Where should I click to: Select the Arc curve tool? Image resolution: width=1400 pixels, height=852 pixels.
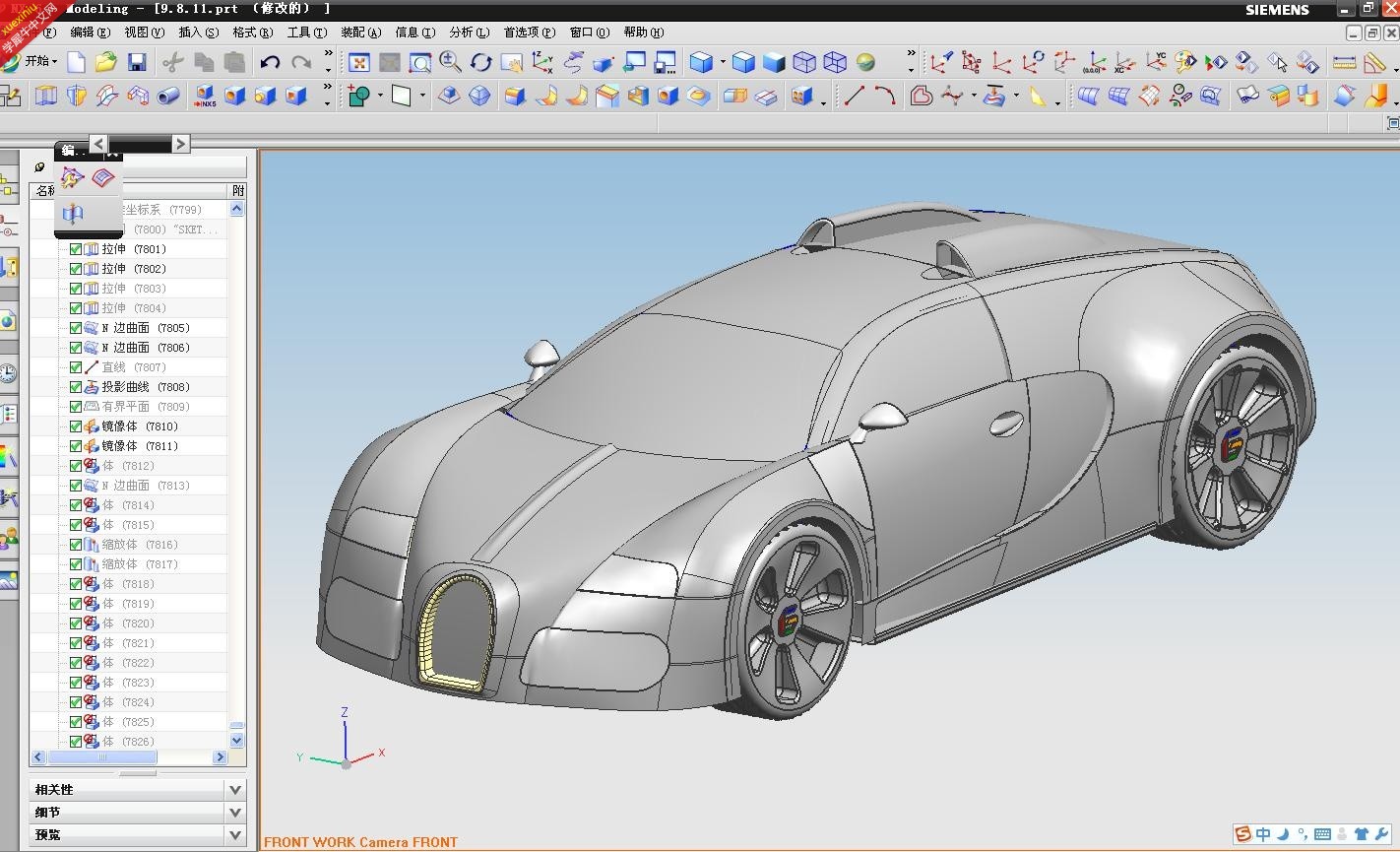coord(884,96)
